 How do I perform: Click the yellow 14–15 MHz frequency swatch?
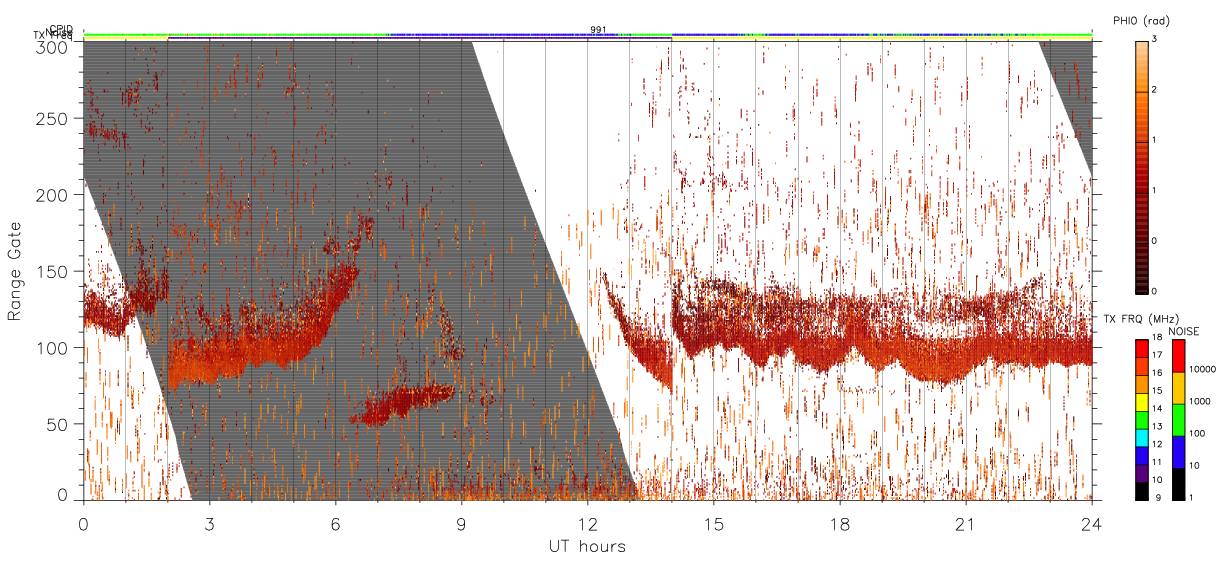[x=1141, y=402]
